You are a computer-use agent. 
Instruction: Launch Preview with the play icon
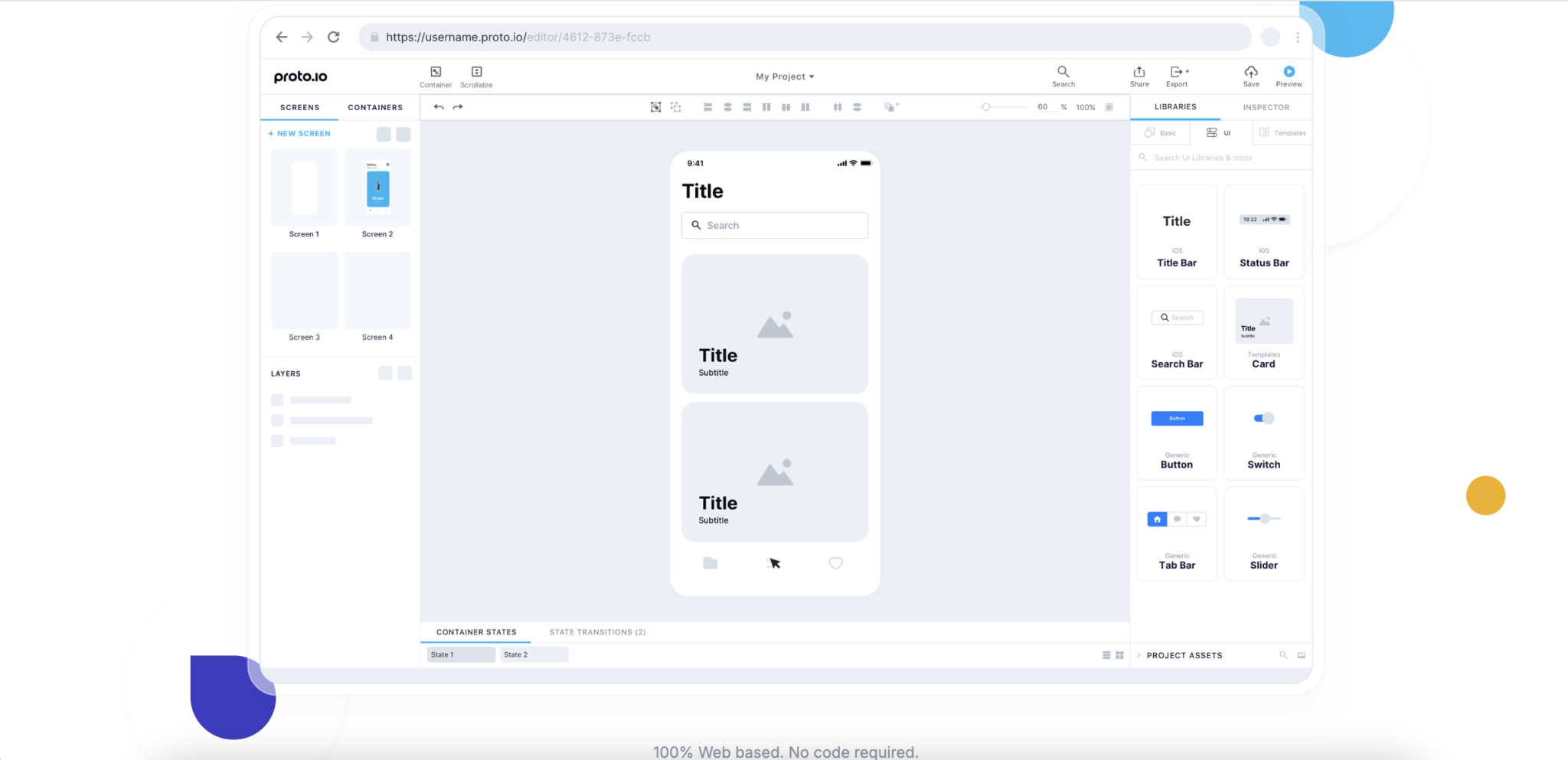point(1289,72)
